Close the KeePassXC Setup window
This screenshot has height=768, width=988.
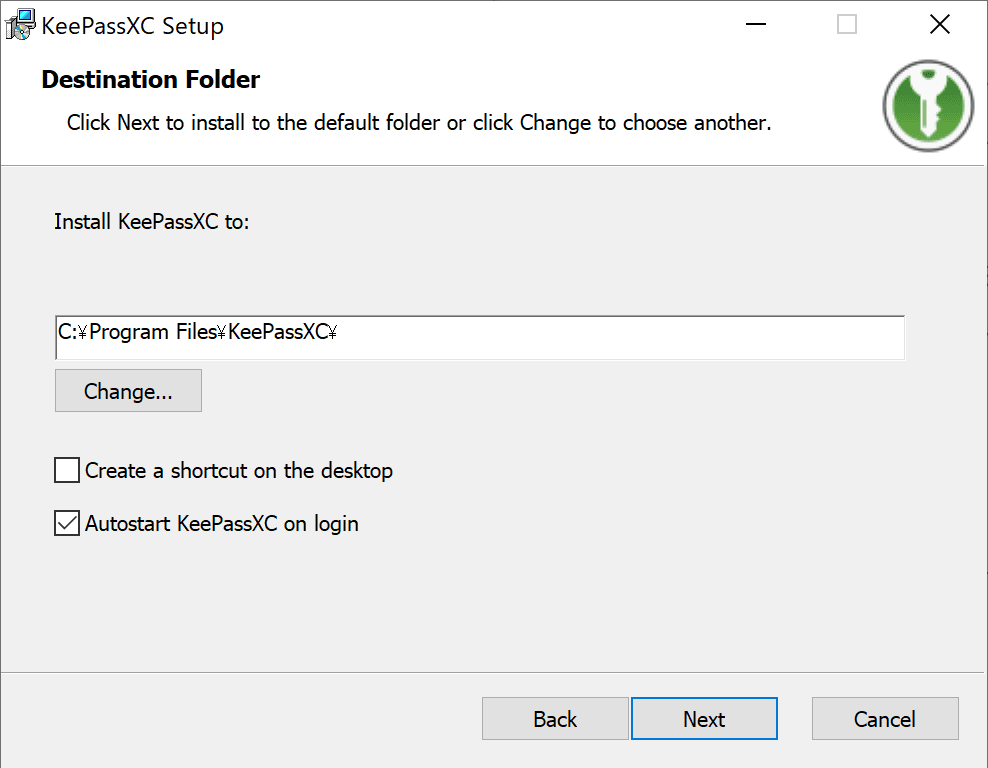click(x=939, y=25)
